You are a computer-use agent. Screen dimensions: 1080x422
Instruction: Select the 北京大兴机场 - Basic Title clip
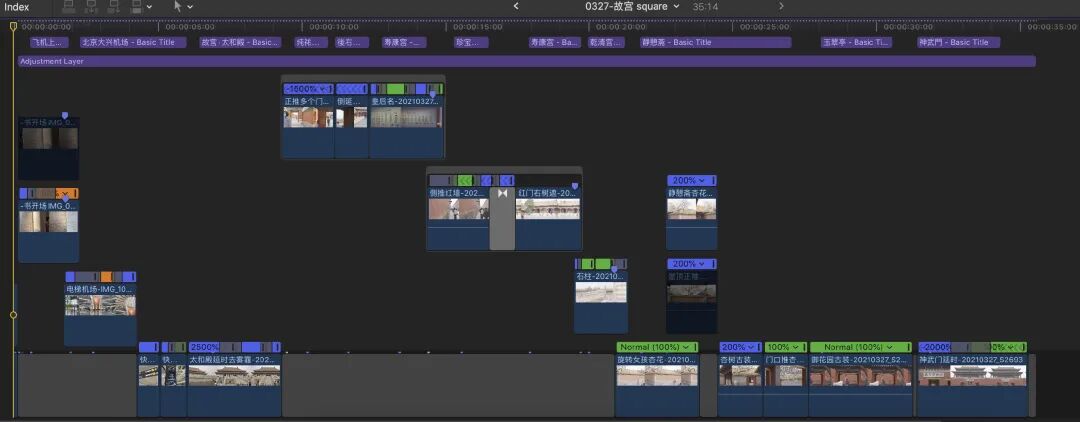point(133,42)
